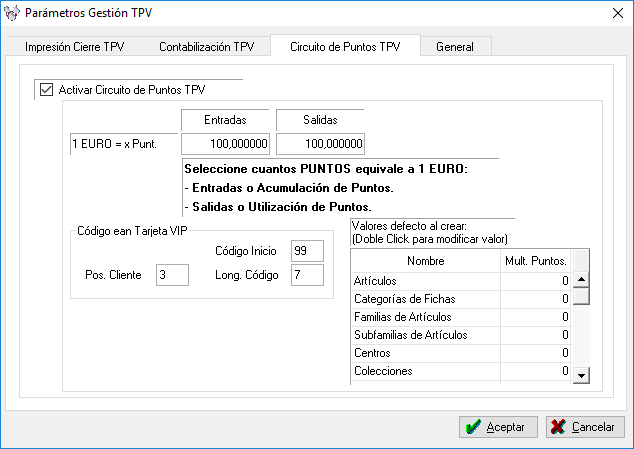
Task: Click the Código ean Tarjeta VIP label
Action: click(x=132, y=231)
